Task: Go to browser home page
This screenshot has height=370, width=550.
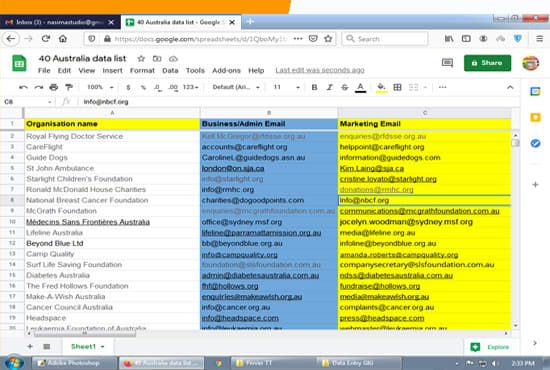Action: click(x=63, y=39)
